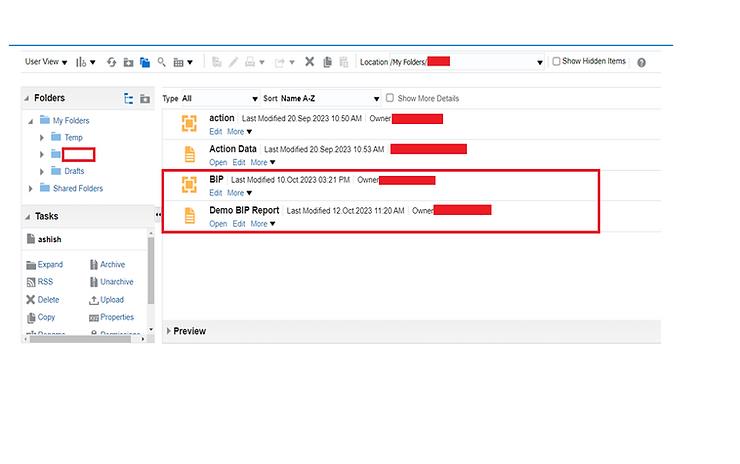
Task: Click Properties in Tasks panel
Action: tap(111, 317)
